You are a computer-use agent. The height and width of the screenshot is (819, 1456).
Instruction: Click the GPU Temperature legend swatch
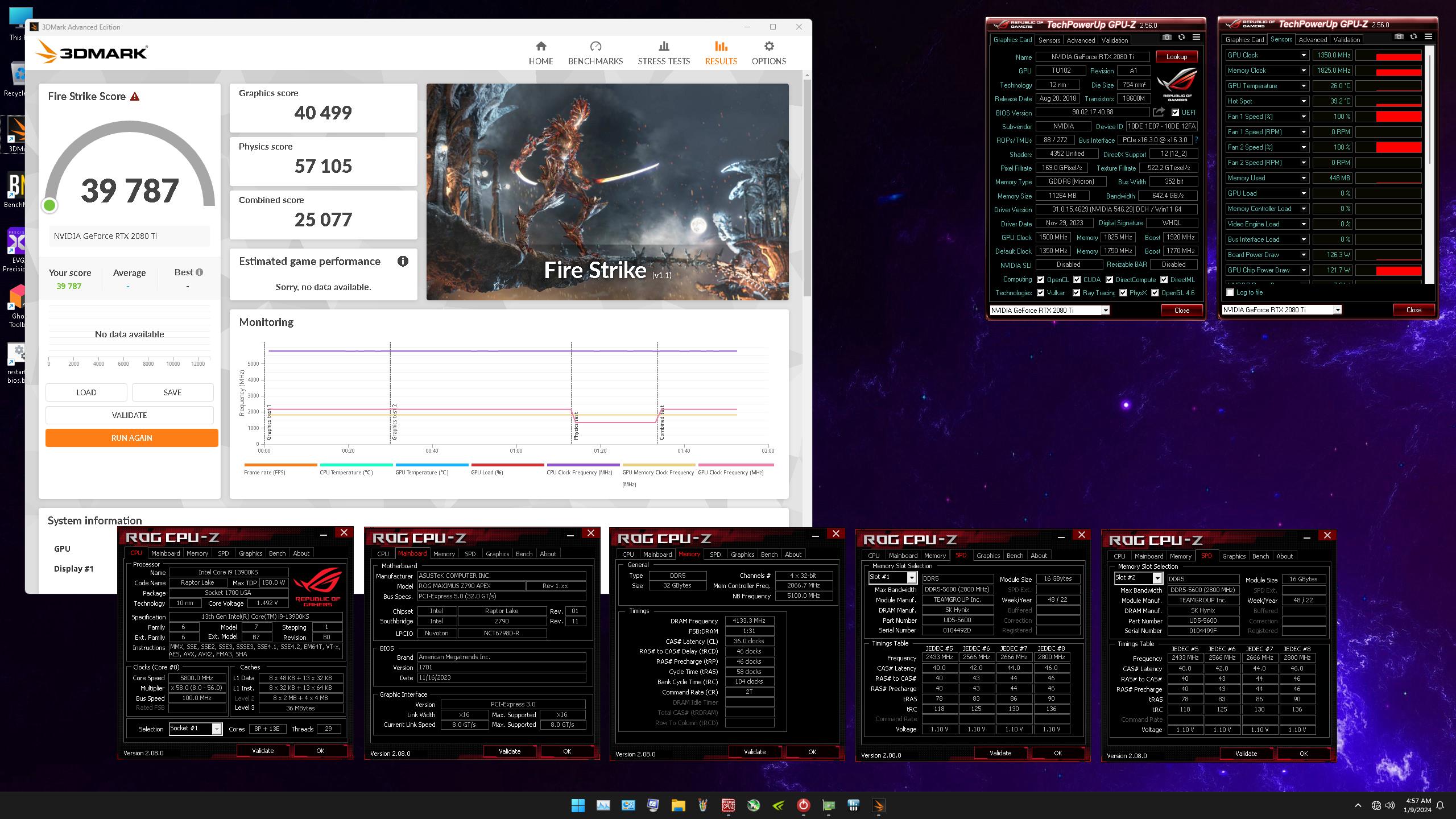pyautogui.click(x=432, y=465)
